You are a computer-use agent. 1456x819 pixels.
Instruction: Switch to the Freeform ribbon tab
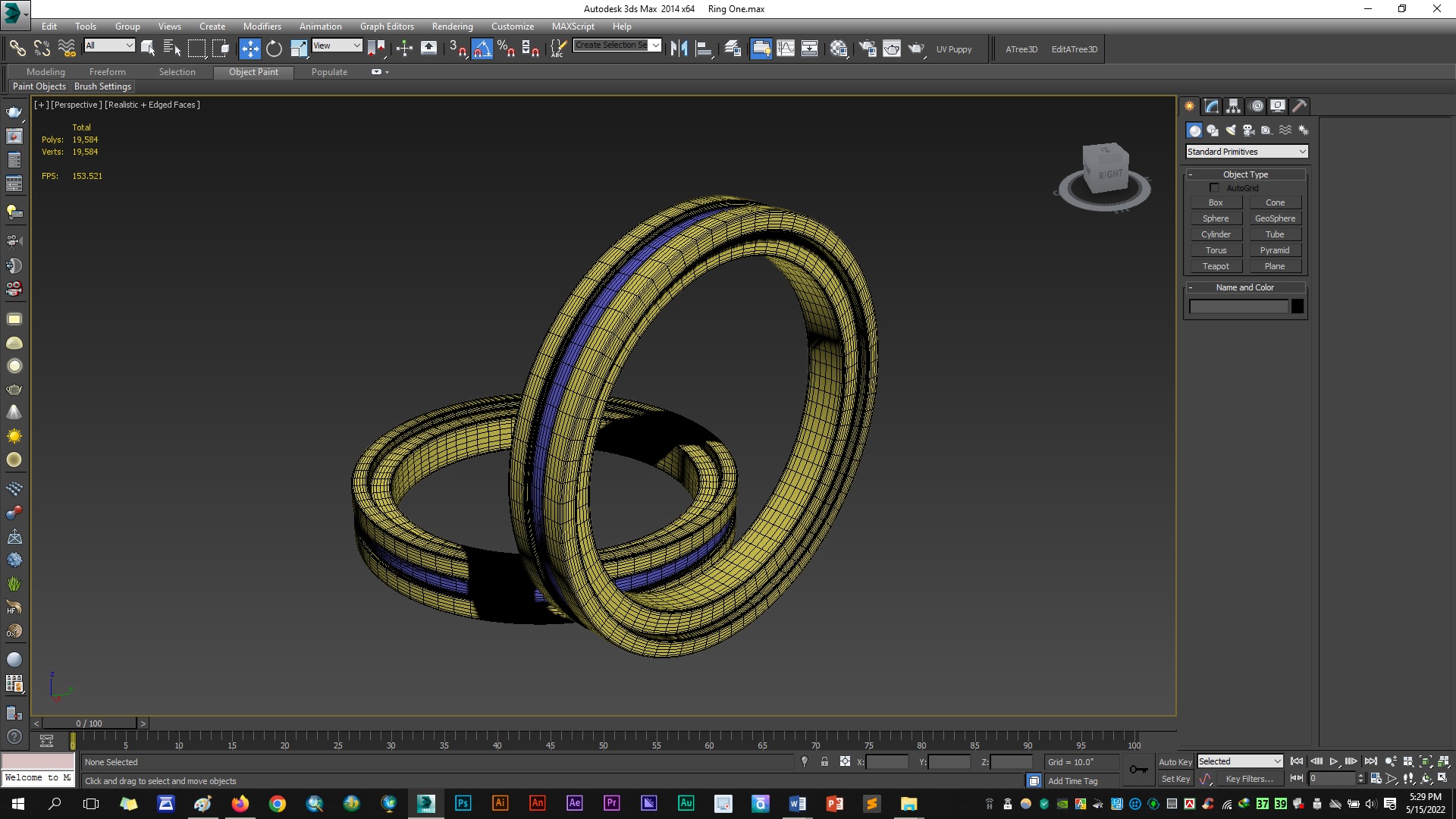tap(107, 72)
